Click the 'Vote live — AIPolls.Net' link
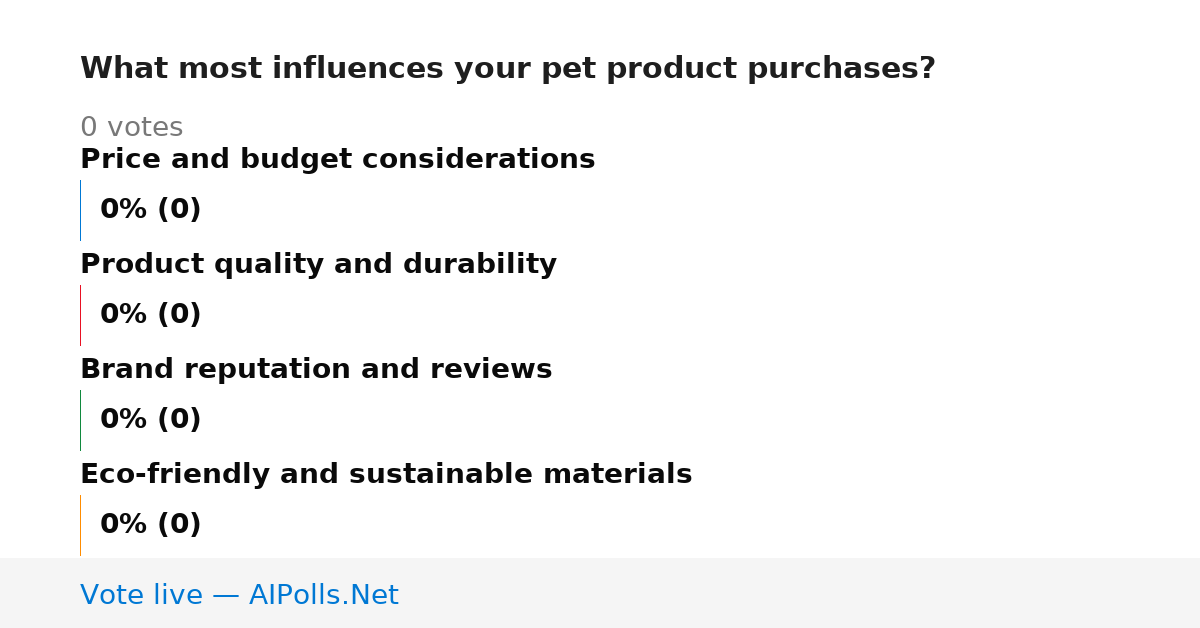Screen dimensions: 1200x628 pos(239,595)
